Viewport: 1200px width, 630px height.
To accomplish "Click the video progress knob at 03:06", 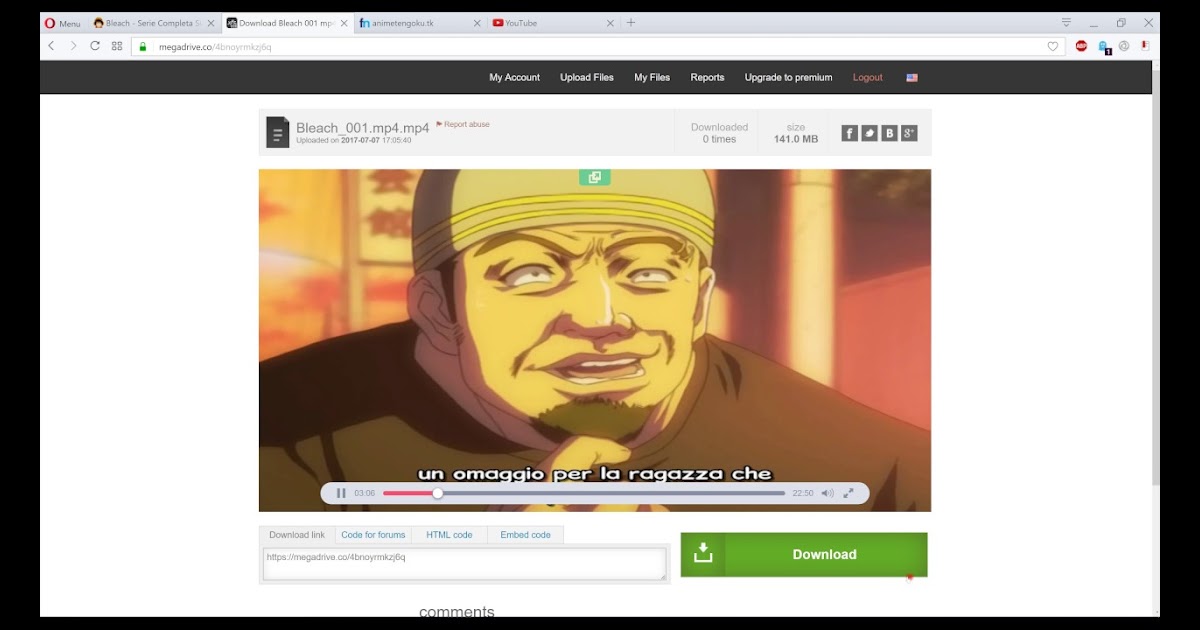I will [437, 493].
